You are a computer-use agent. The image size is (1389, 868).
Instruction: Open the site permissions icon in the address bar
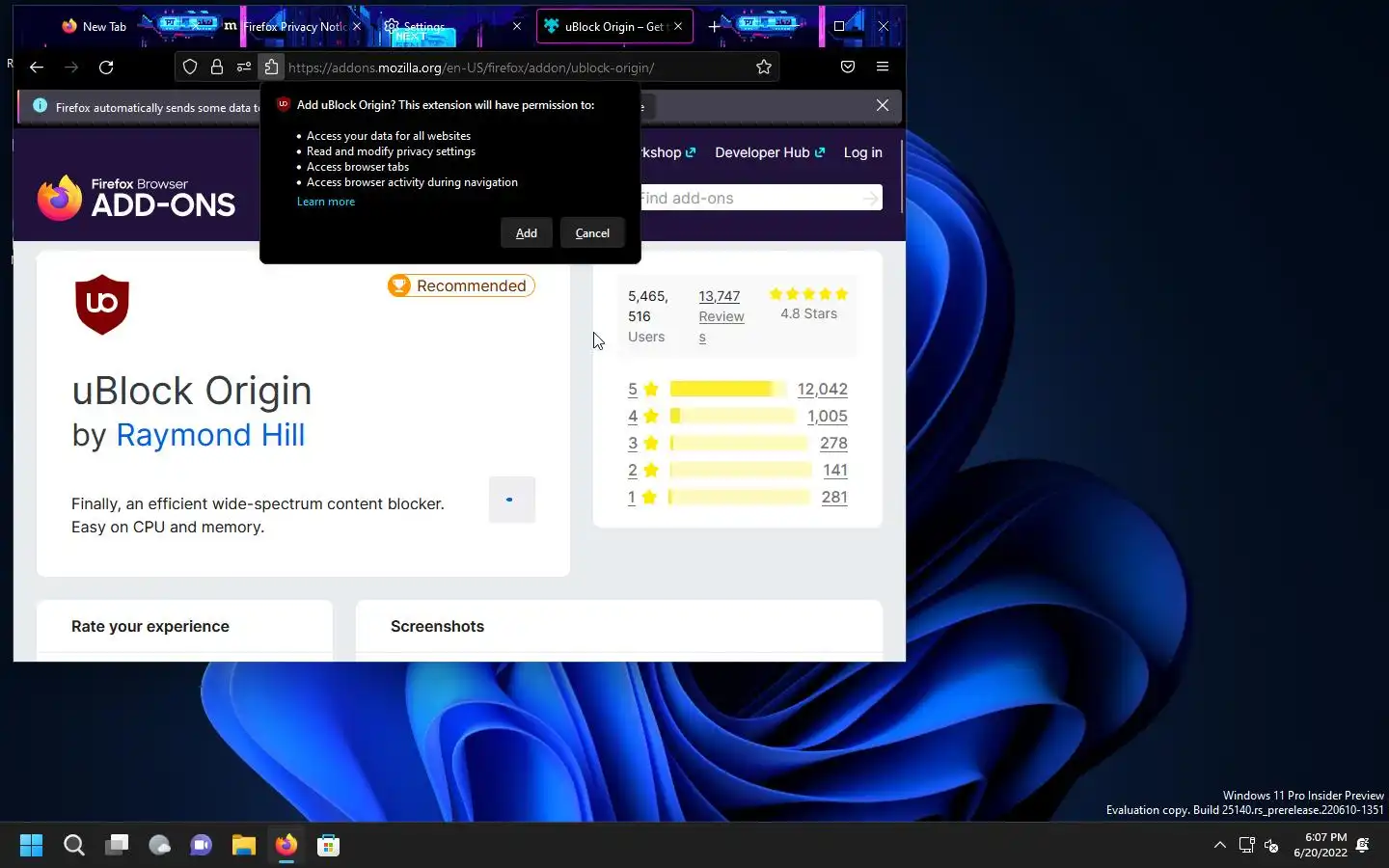pyautogui.click(x=243, y=67)
